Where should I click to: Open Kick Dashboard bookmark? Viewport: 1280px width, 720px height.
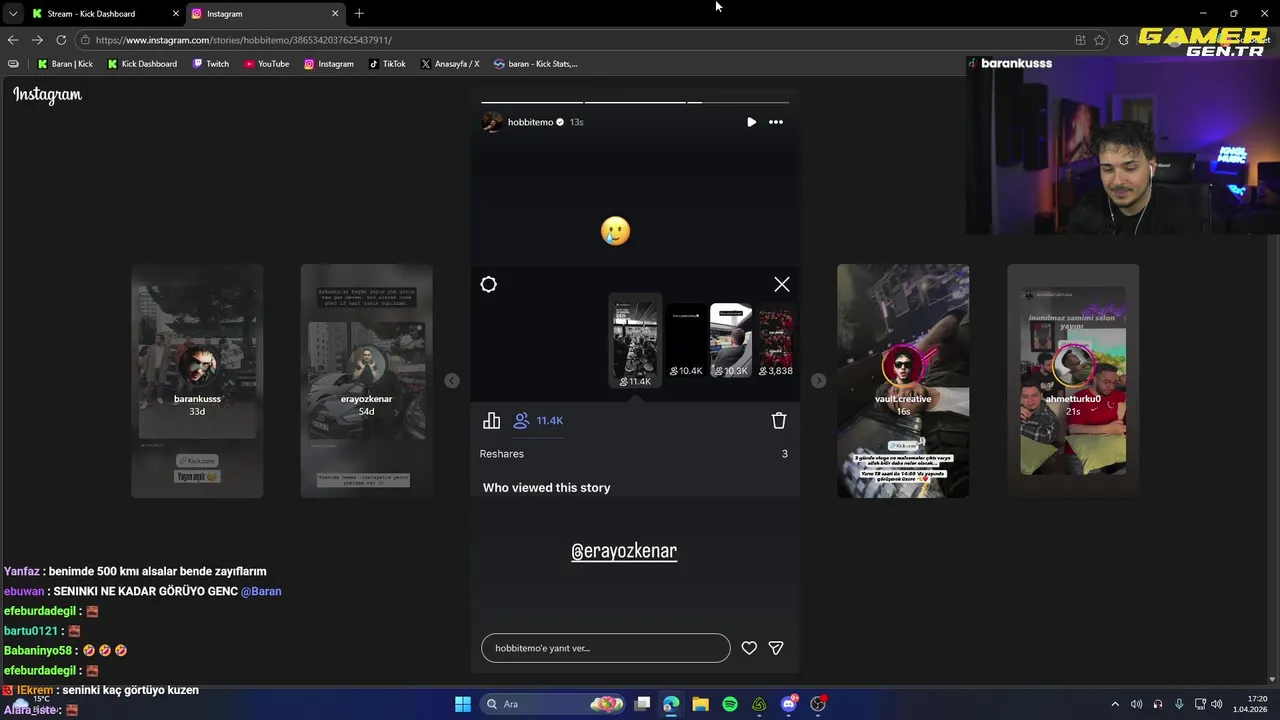[142, 64]
